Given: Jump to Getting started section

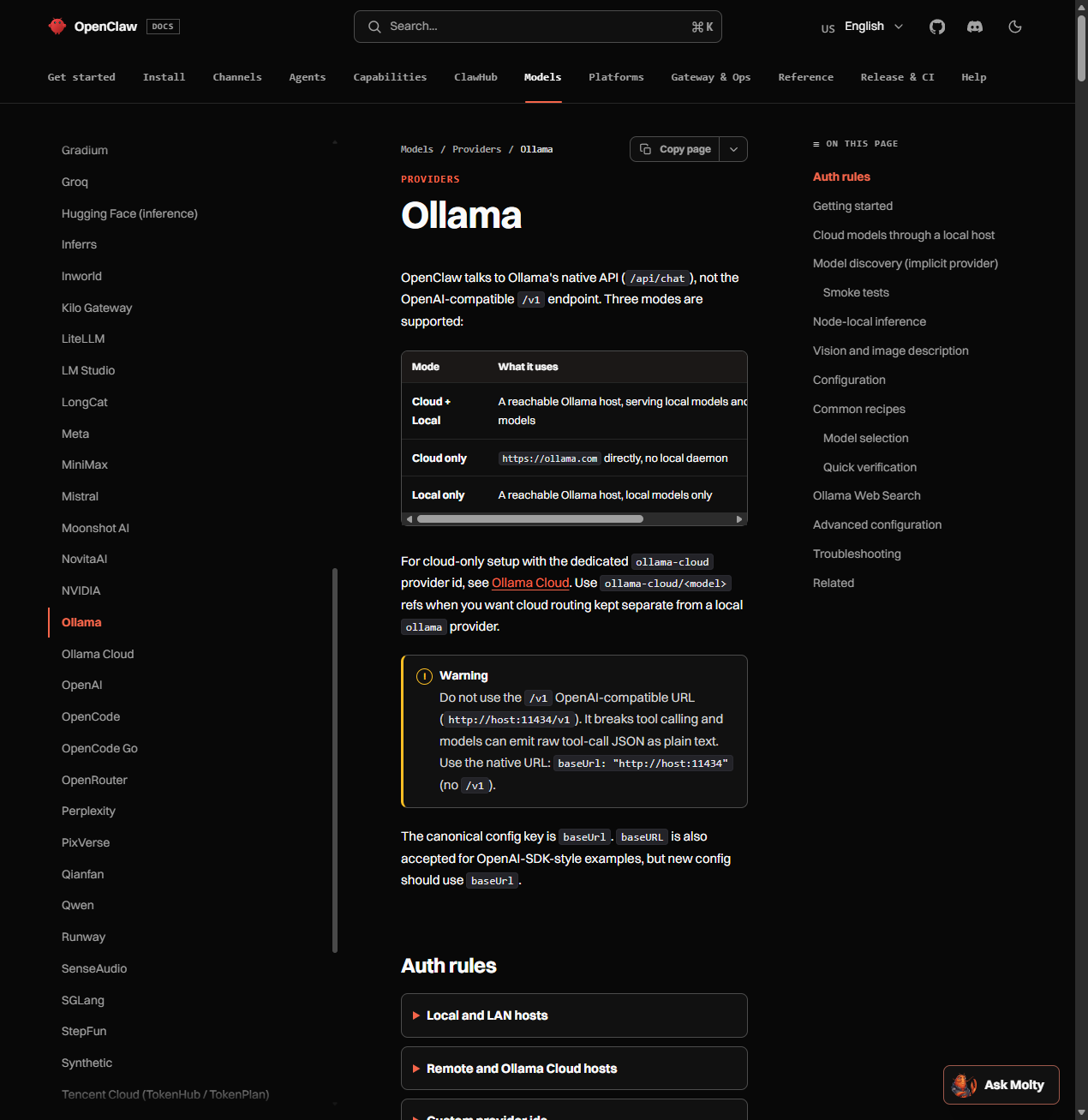Looking at the screenshot, I should [852, 206].
